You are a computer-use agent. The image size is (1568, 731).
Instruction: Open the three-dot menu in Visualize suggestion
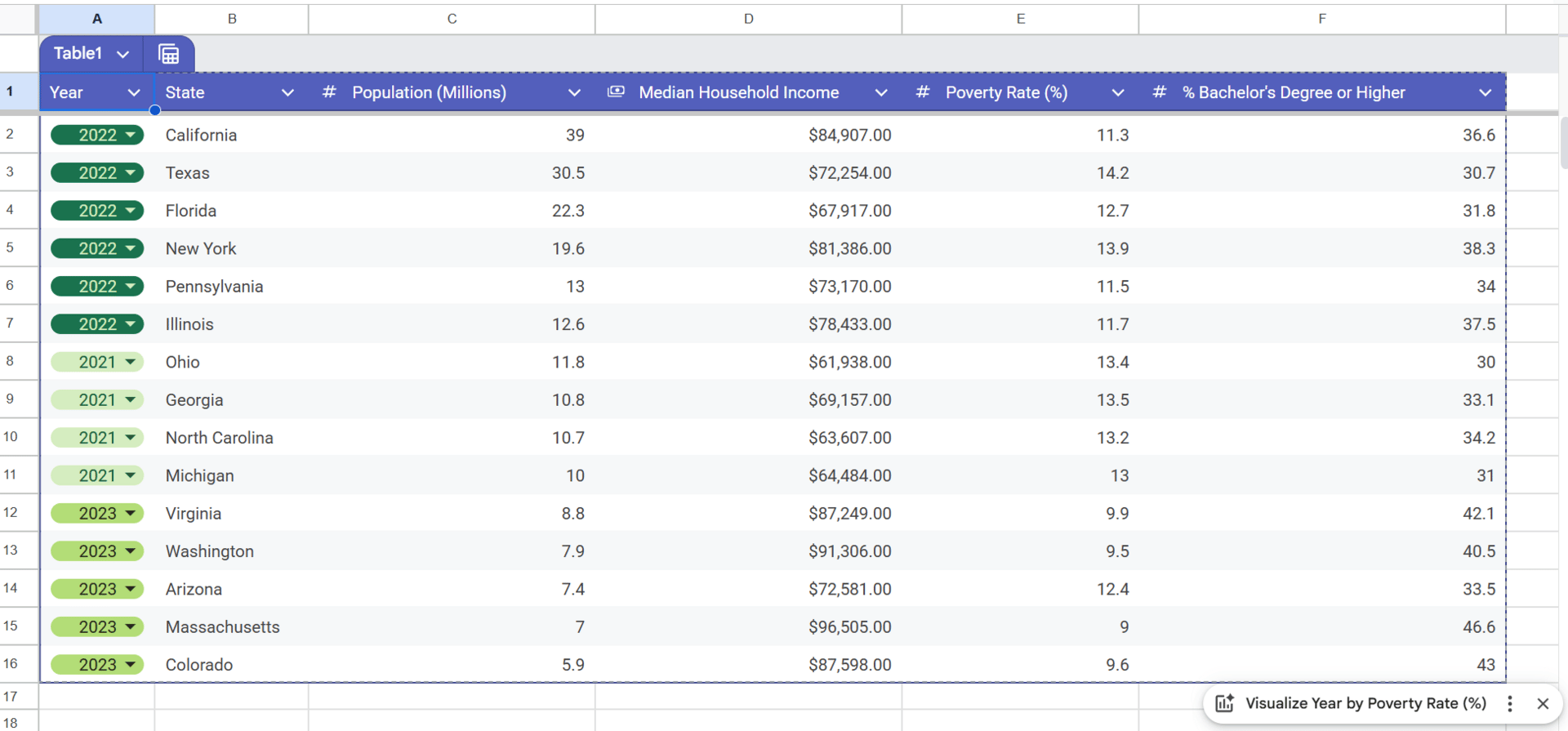tap(1510, 703)
